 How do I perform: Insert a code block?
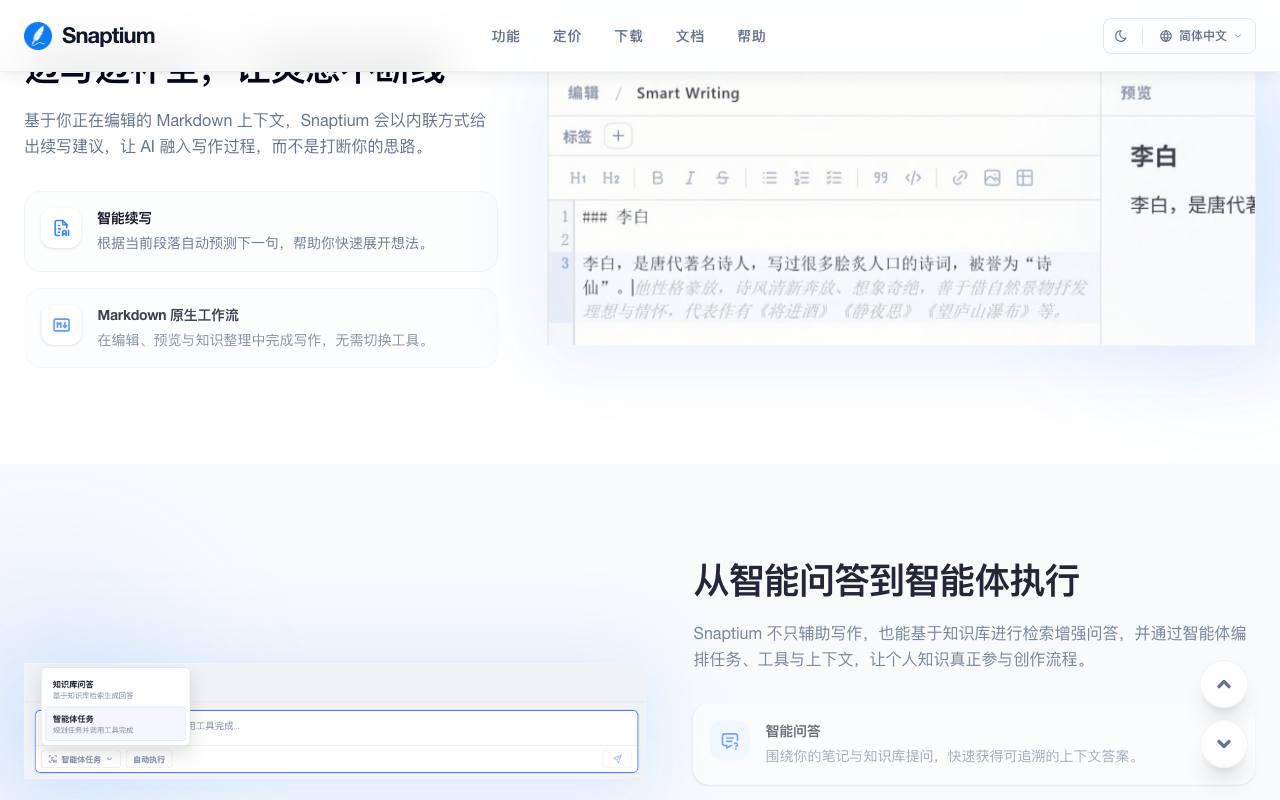(x=913, y=178)
